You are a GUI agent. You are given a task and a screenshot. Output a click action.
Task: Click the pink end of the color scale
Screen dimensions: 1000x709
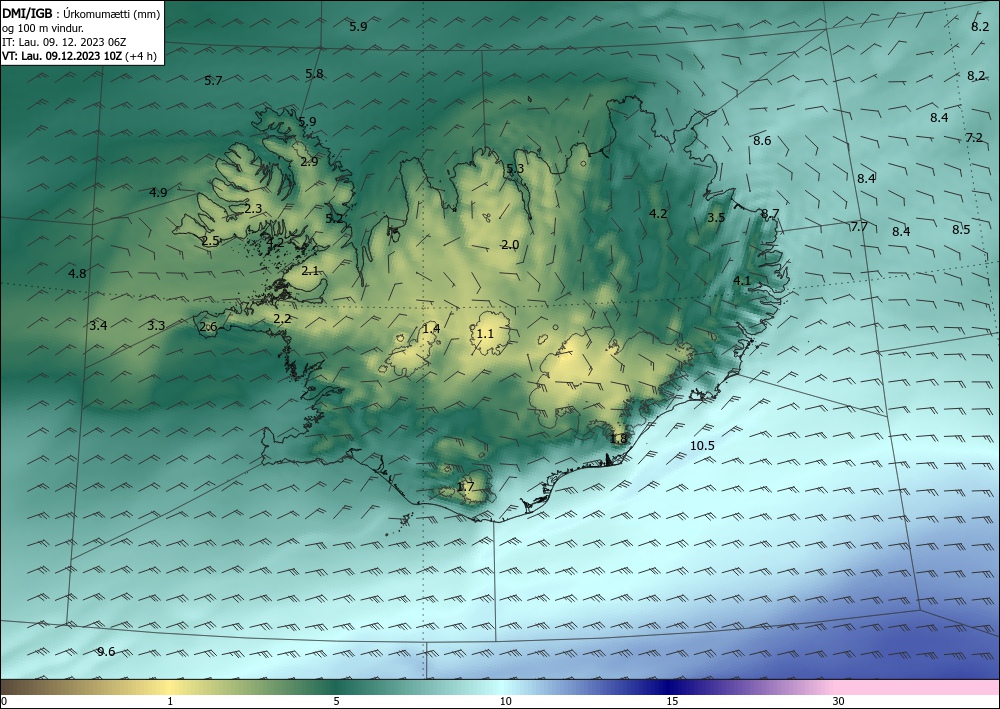click(x=918, y=687)
